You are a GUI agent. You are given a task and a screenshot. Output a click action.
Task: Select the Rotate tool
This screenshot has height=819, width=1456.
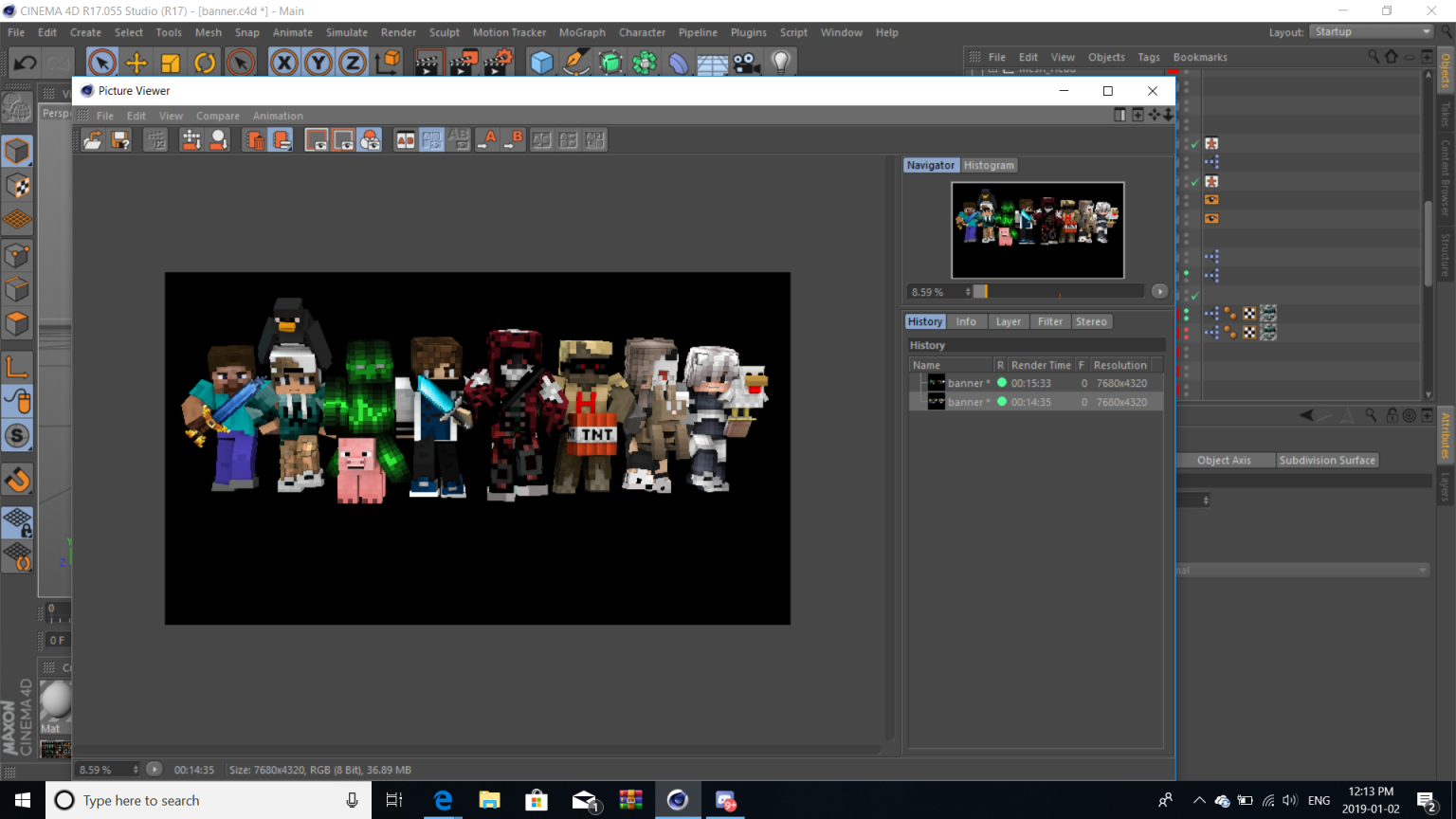tap(205, 64)
